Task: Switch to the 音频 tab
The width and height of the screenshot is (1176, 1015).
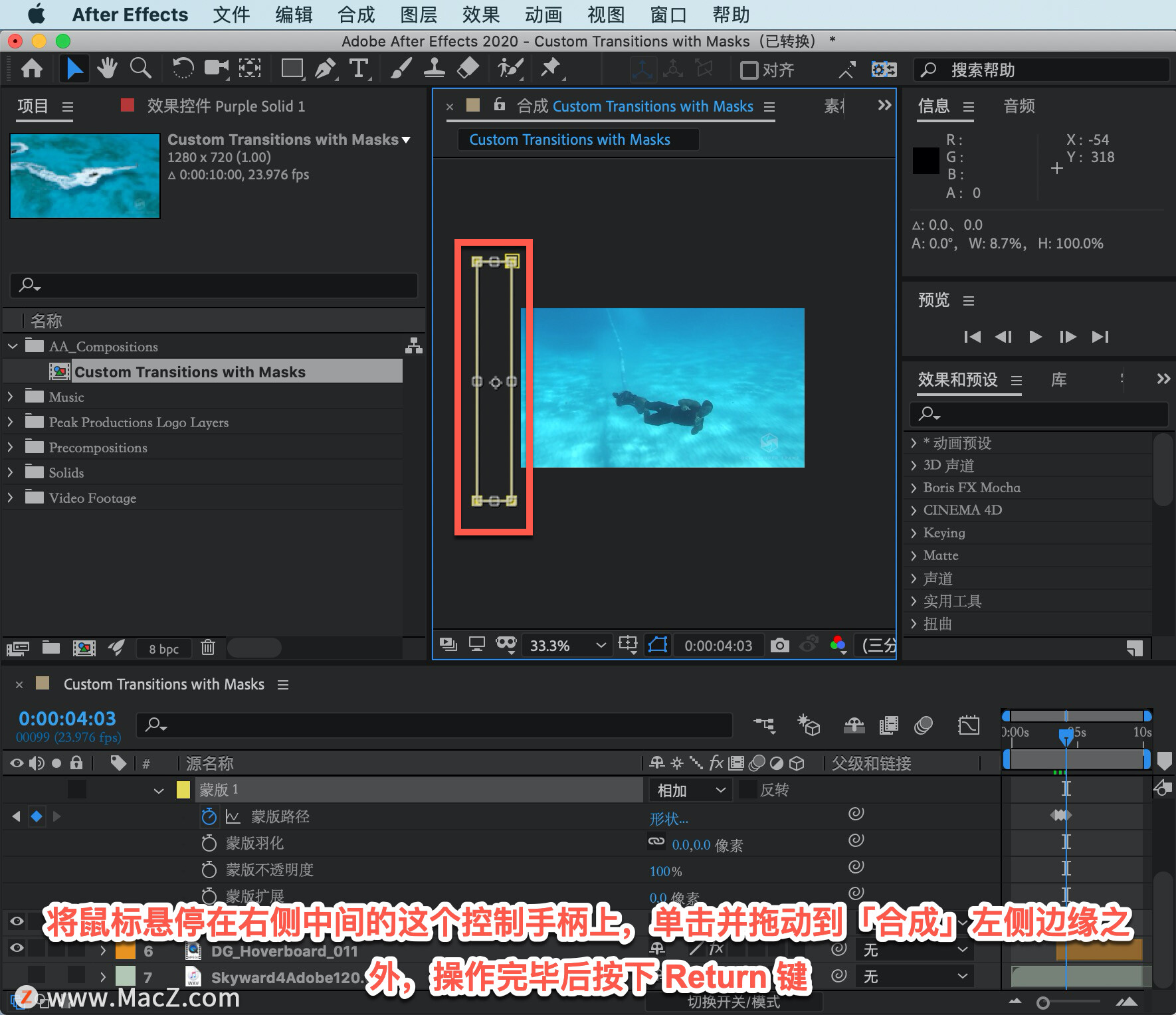Action: 1019,106
